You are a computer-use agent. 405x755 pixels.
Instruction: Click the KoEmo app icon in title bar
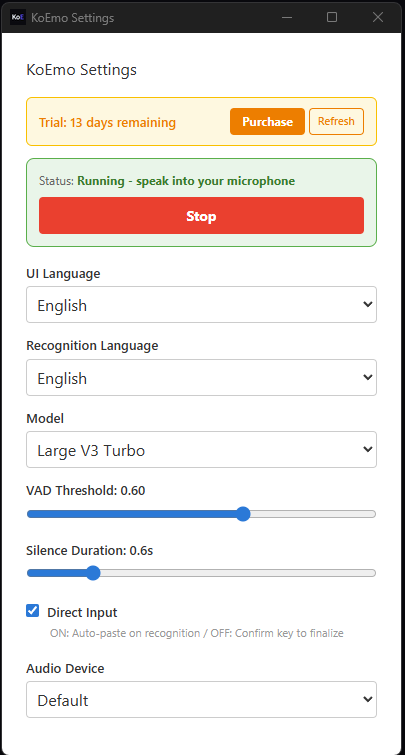pos(18,17)
